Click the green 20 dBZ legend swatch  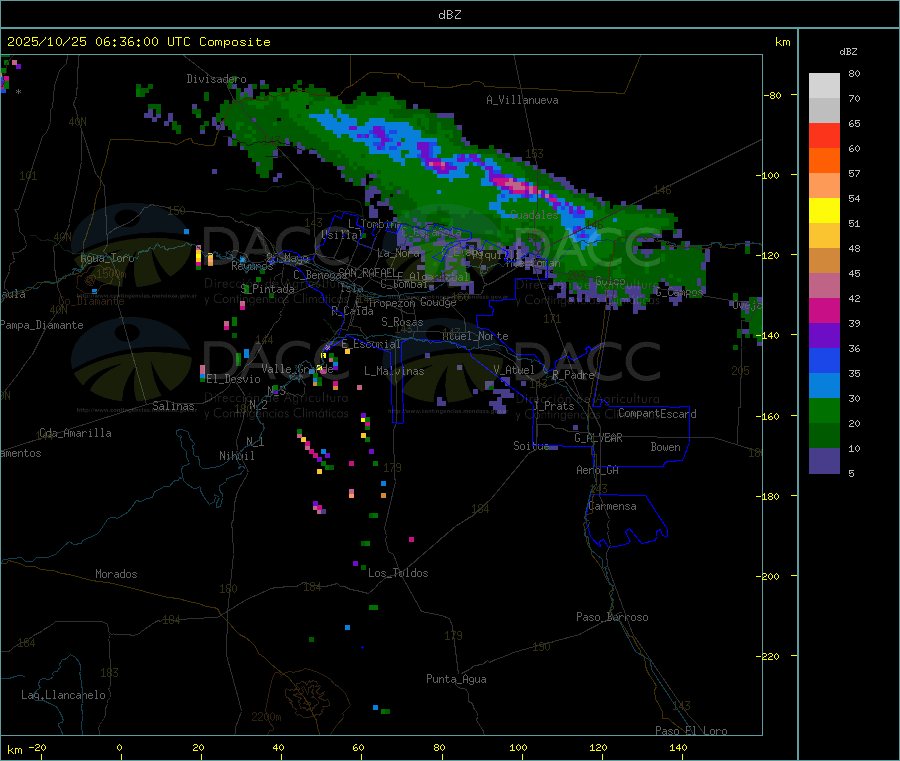click(x=824, y=410)
